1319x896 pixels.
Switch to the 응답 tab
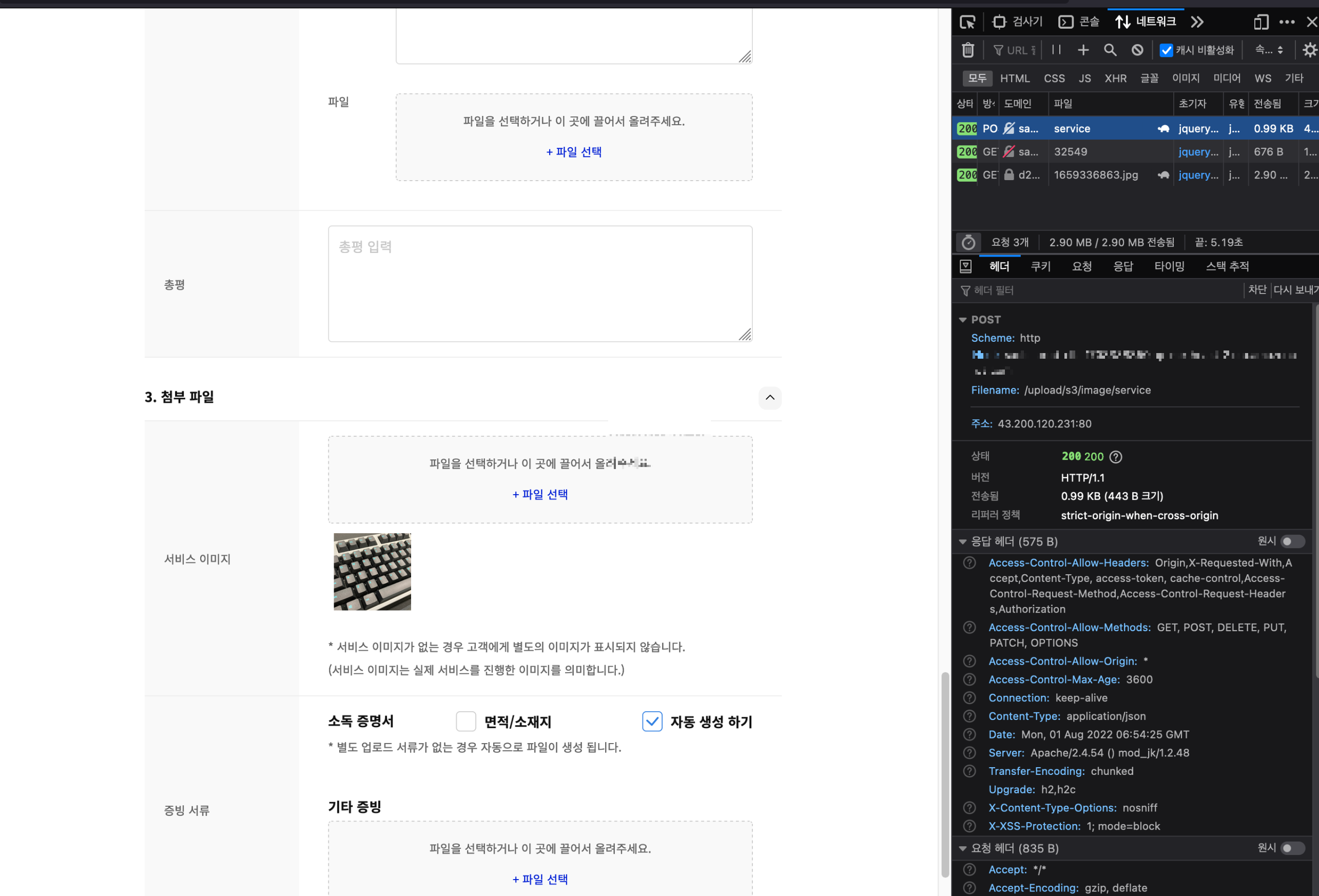click(x=1122, y=266)
